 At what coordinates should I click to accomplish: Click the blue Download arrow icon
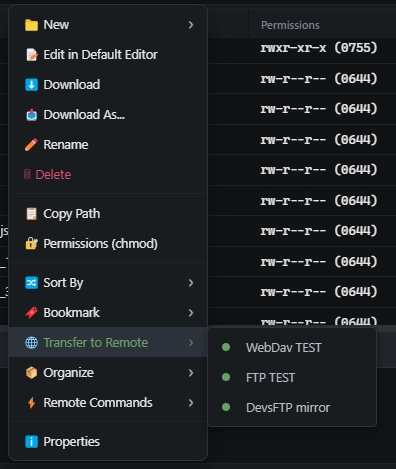coord(31,85)
